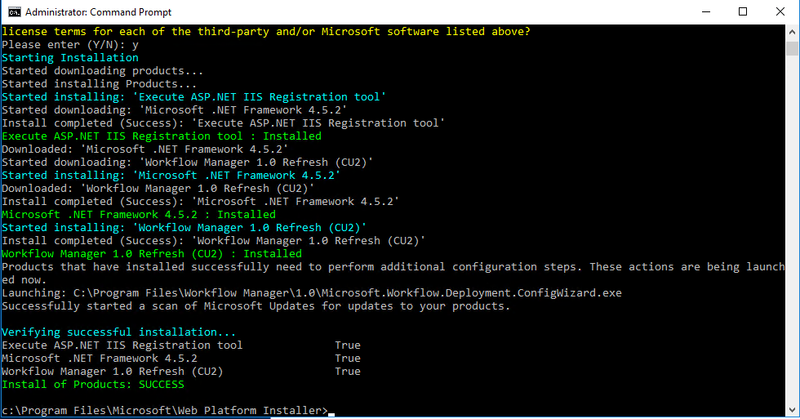Viewport: 800px width, 419px height.
Task: Open the Command Prompt system menu icon
Action: (14, 12)
